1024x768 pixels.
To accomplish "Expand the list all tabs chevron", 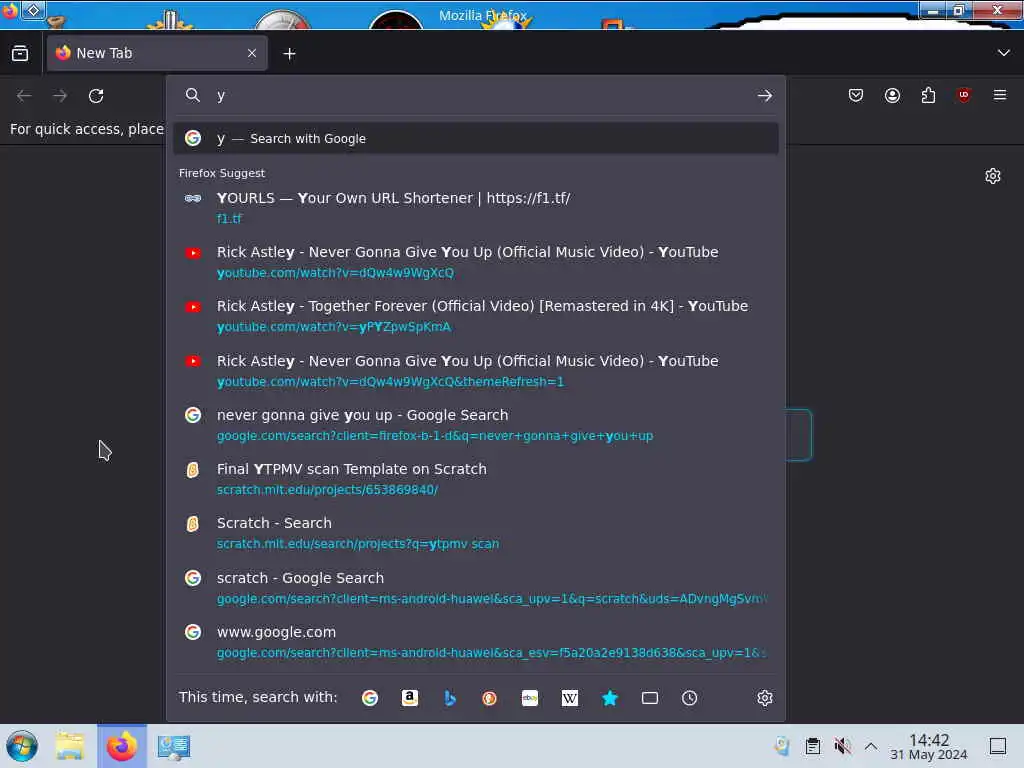I will point(1003,53).
